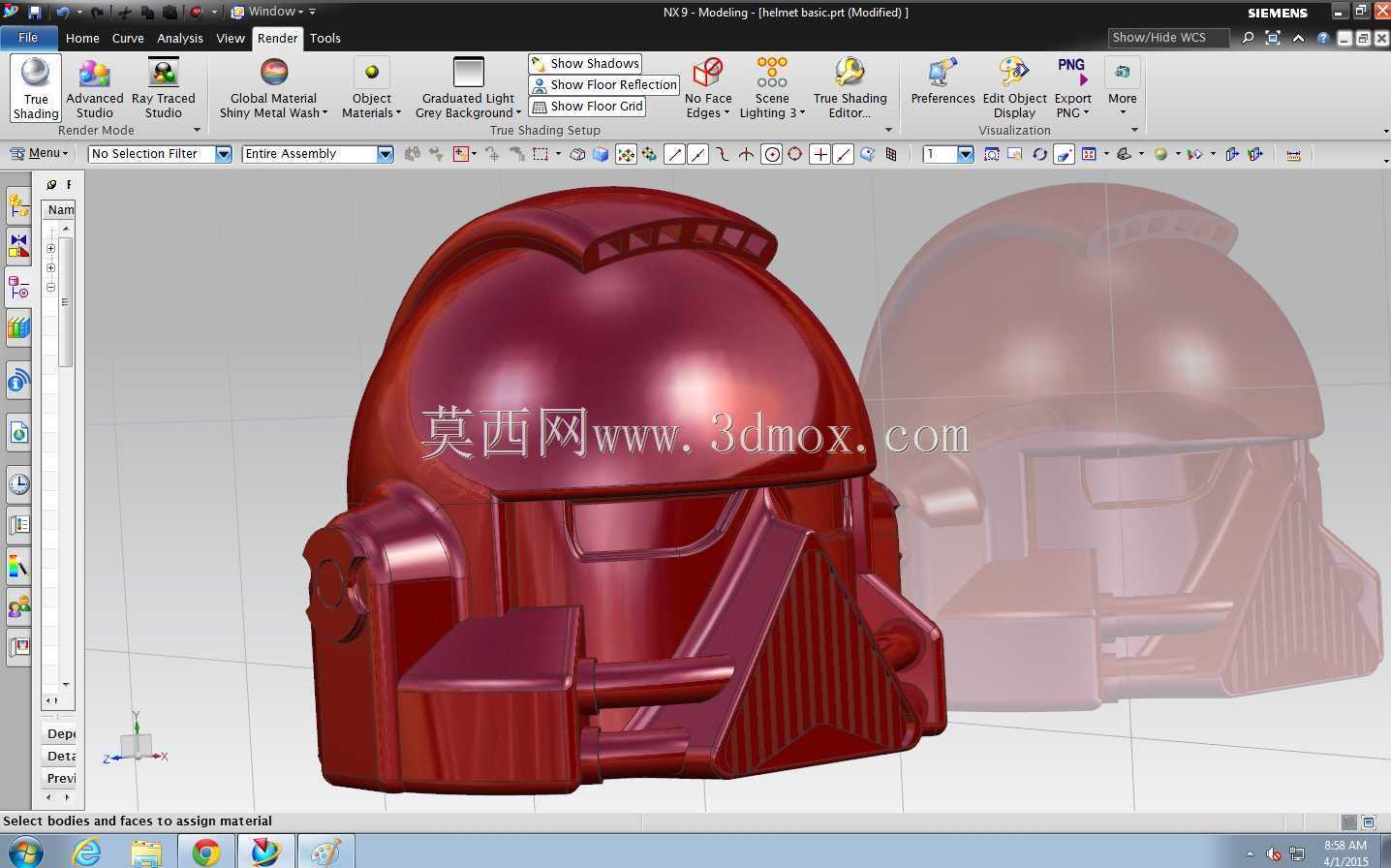The image size is (1391, 868).
Task: Open the HD3D Tools sidebar tab
Action: [x=19, y=381]
